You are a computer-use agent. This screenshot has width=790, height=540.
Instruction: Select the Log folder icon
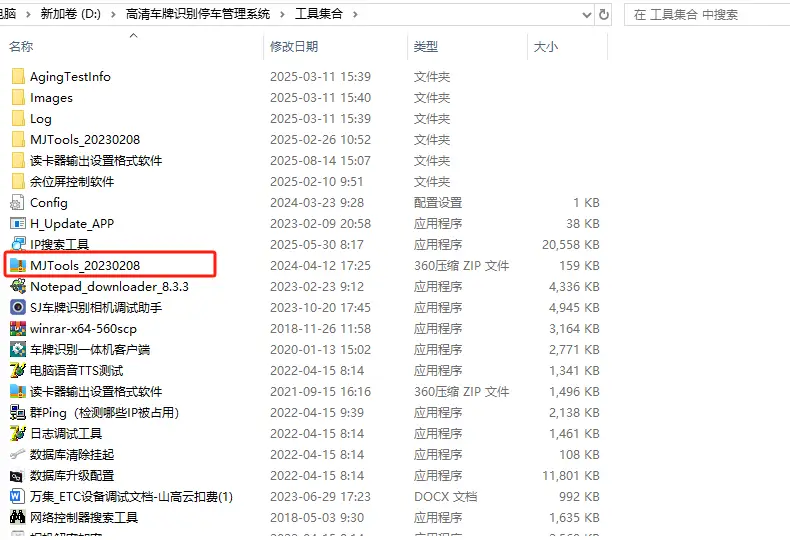tap(18, 119)
